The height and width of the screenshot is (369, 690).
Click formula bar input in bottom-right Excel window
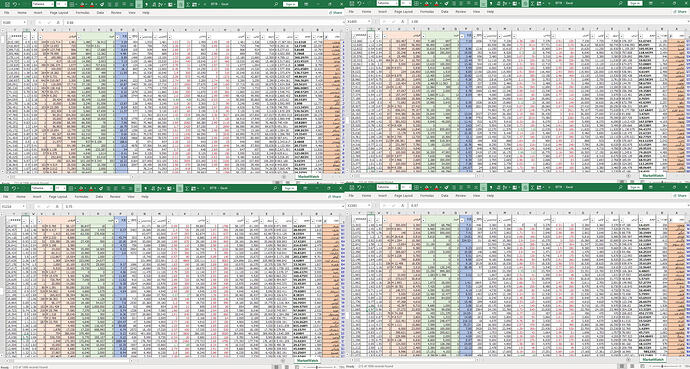pos(548,205)
